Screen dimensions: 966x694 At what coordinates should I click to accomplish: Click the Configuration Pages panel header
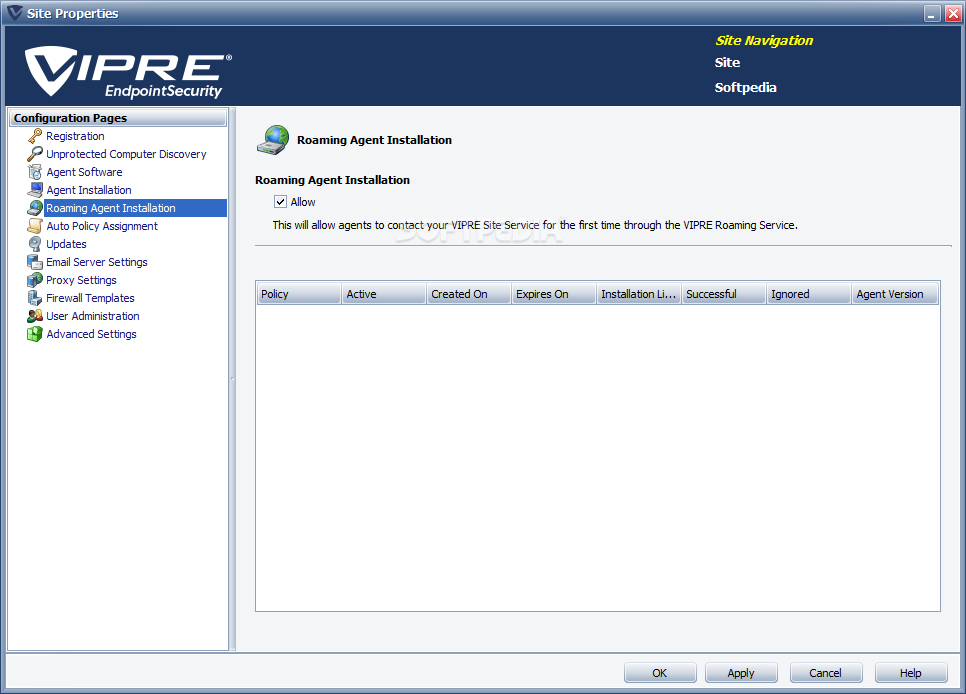click(118, 118)
